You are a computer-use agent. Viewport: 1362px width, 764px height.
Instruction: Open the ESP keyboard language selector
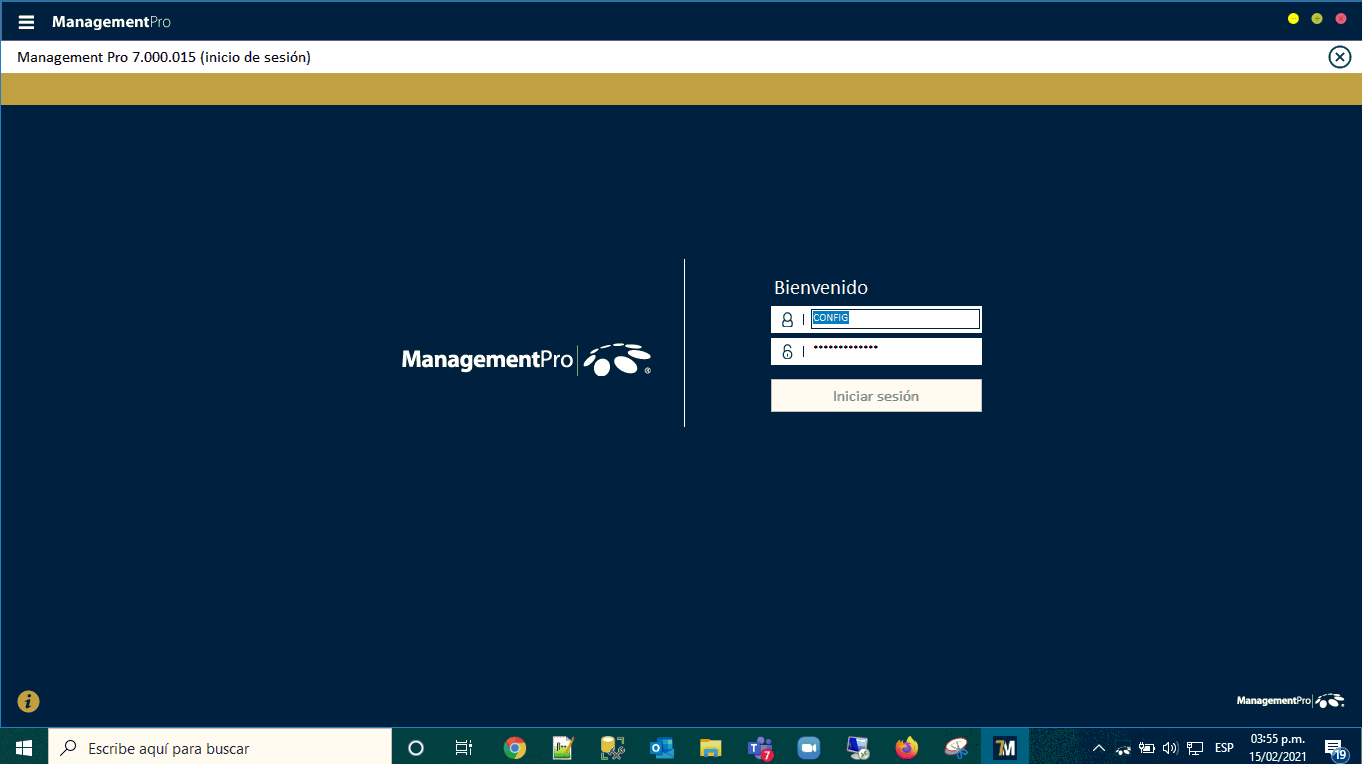tap(1224, 747)
